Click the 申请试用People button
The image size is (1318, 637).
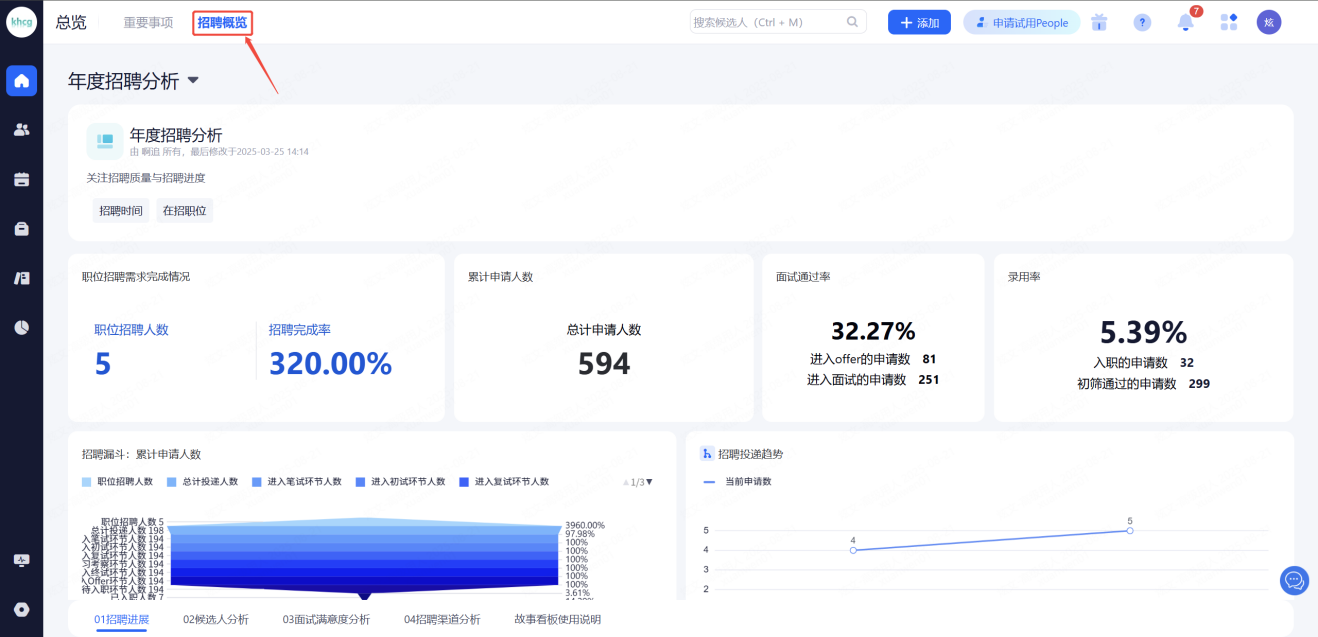(x=1021, y=23)
